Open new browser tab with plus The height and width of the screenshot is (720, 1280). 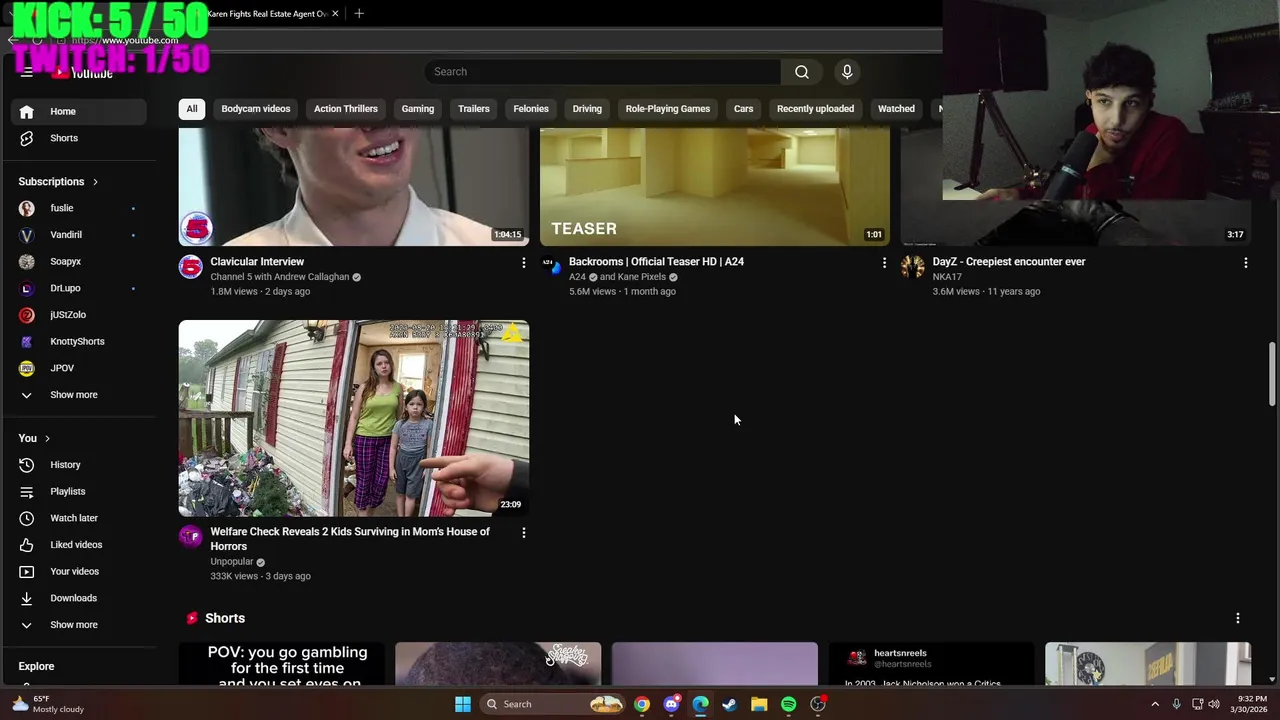pos(359,14)
